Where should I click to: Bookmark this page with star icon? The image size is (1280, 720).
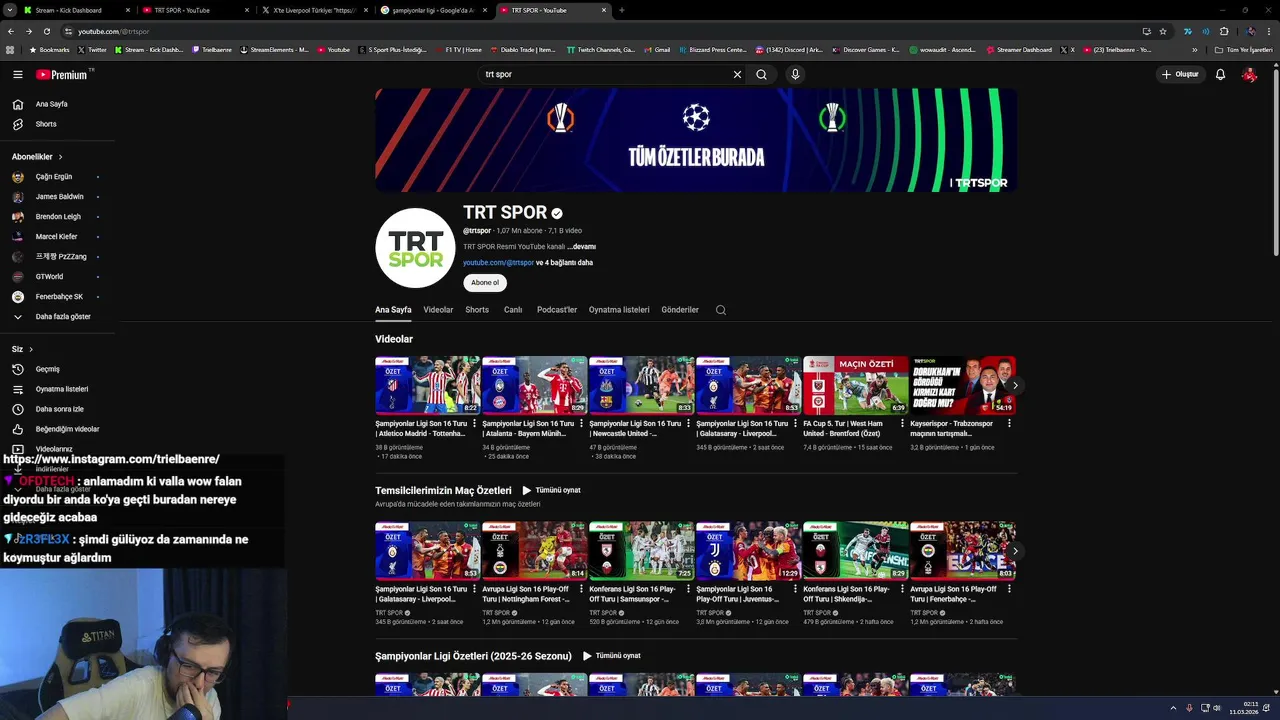tap(1163, 31)
